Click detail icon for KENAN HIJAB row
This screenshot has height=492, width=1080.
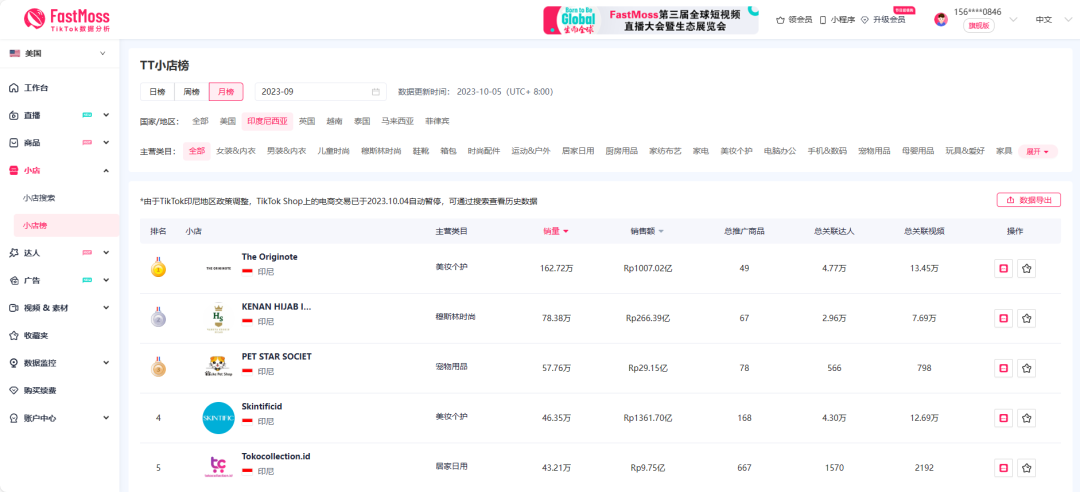tap(1004, 318)
